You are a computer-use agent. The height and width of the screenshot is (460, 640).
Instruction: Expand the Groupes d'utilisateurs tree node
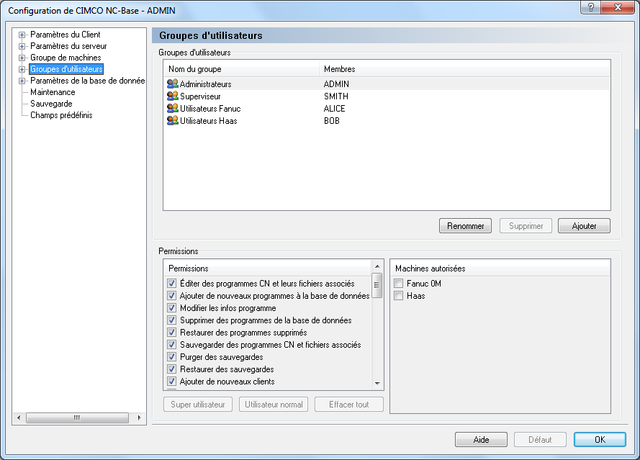tap(22, 69)
